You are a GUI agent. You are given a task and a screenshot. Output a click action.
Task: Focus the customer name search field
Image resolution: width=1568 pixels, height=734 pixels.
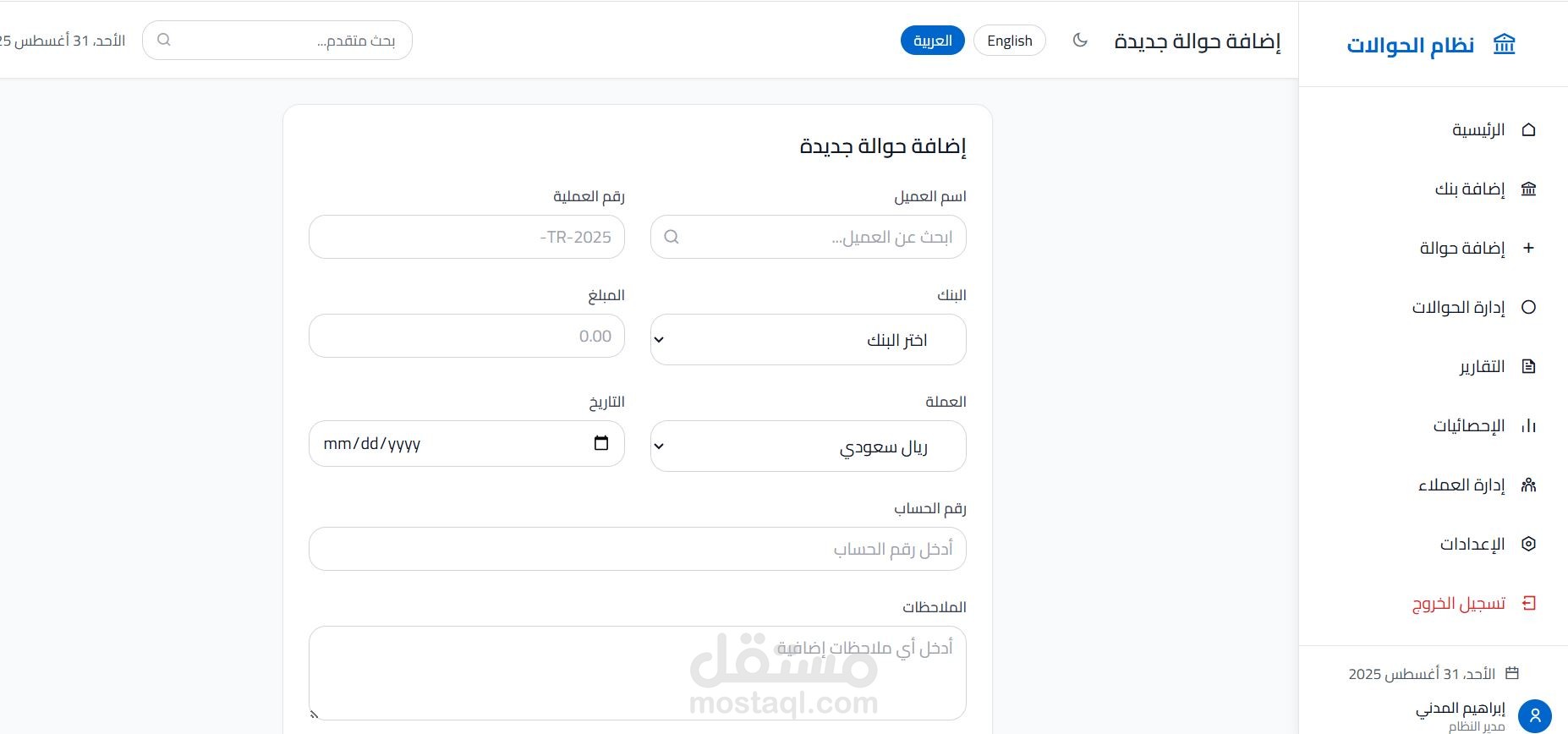pyautogui.click(x=809, y=237)
